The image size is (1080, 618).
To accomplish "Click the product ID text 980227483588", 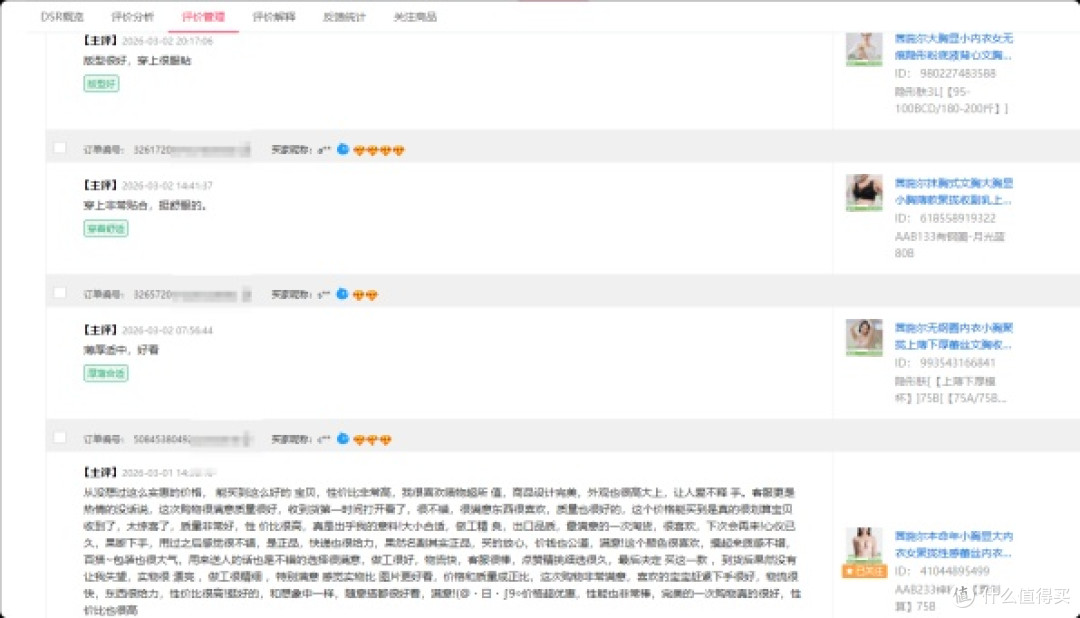I will (x=957, y=73).
